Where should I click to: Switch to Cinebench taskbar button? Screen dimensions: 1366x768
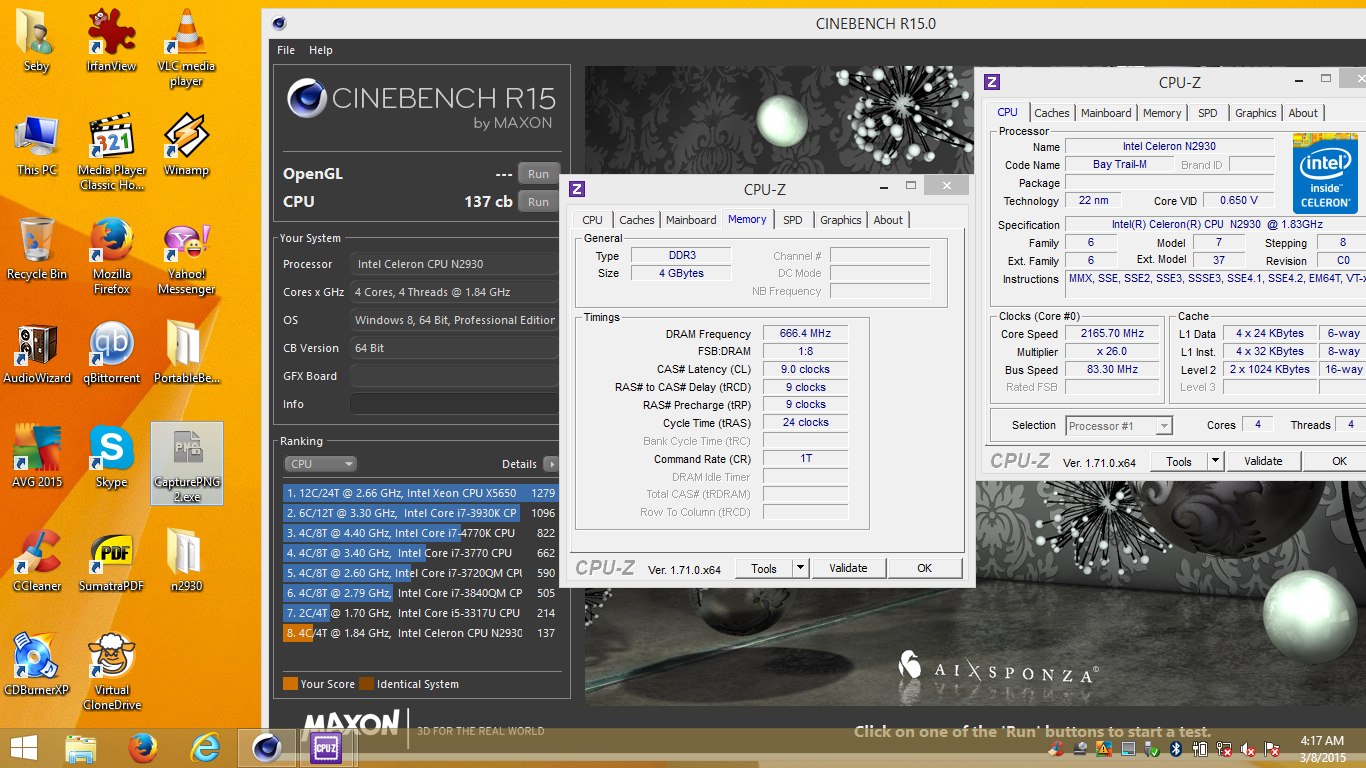click(265, 748)
